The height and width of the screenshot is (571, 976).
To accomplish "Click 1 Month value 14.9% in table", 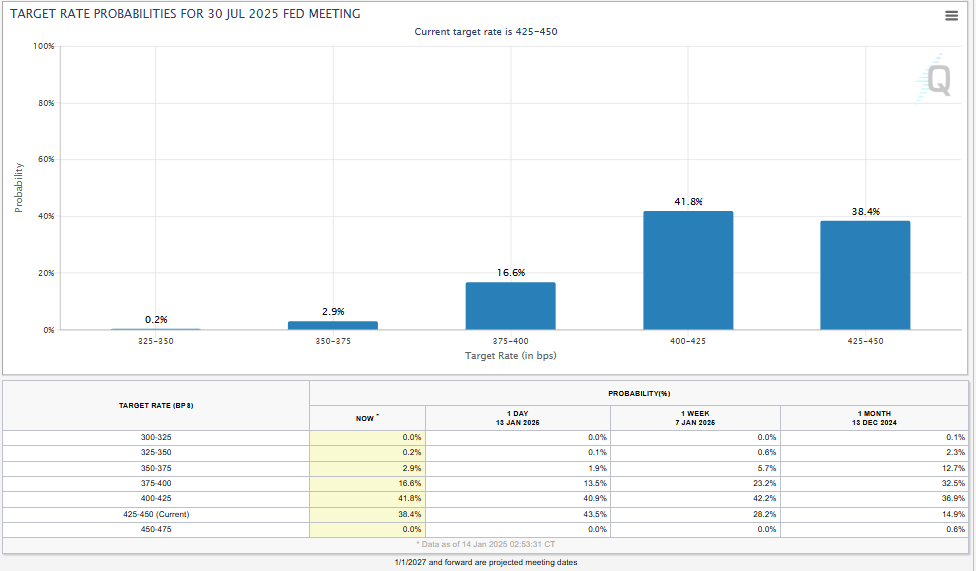I will 954,514.
